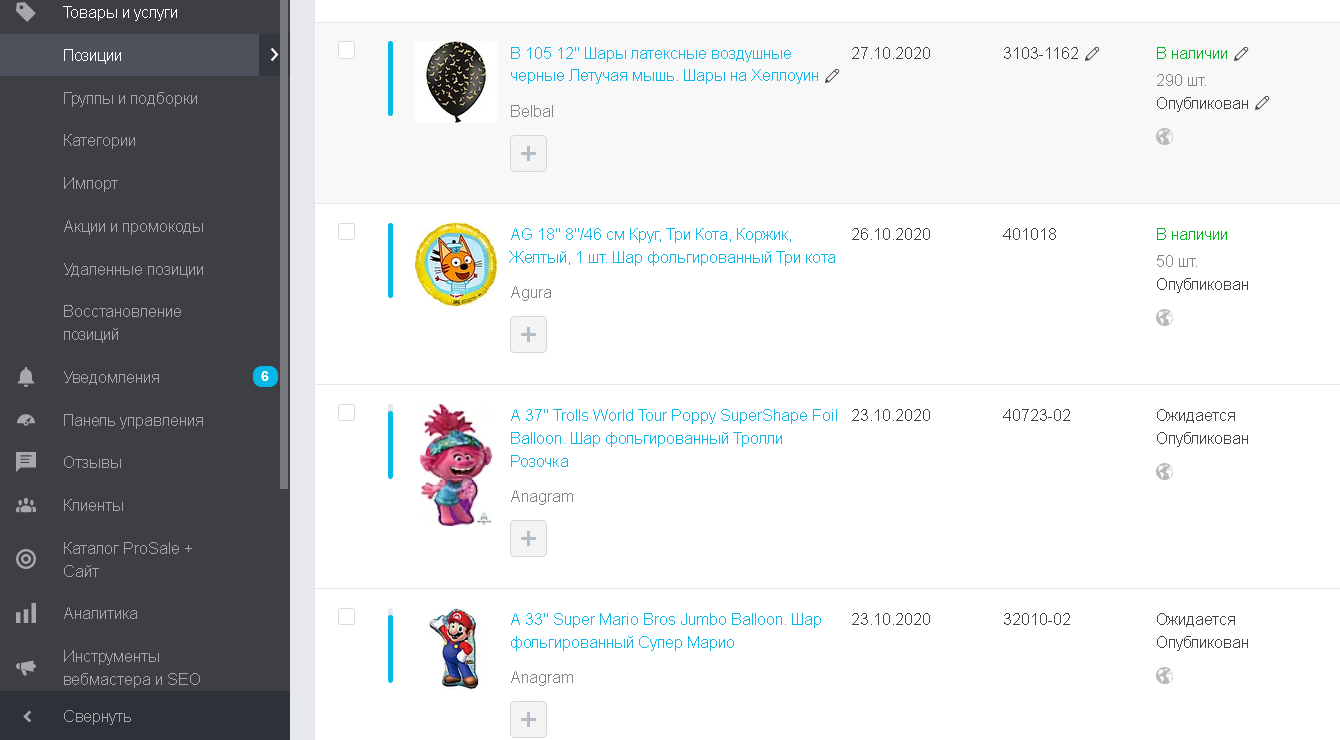Edit the Belbal balloon title via pencil icon
Image resolution: width=1340 pixels, height=740 pixels.
coord(832,76)
